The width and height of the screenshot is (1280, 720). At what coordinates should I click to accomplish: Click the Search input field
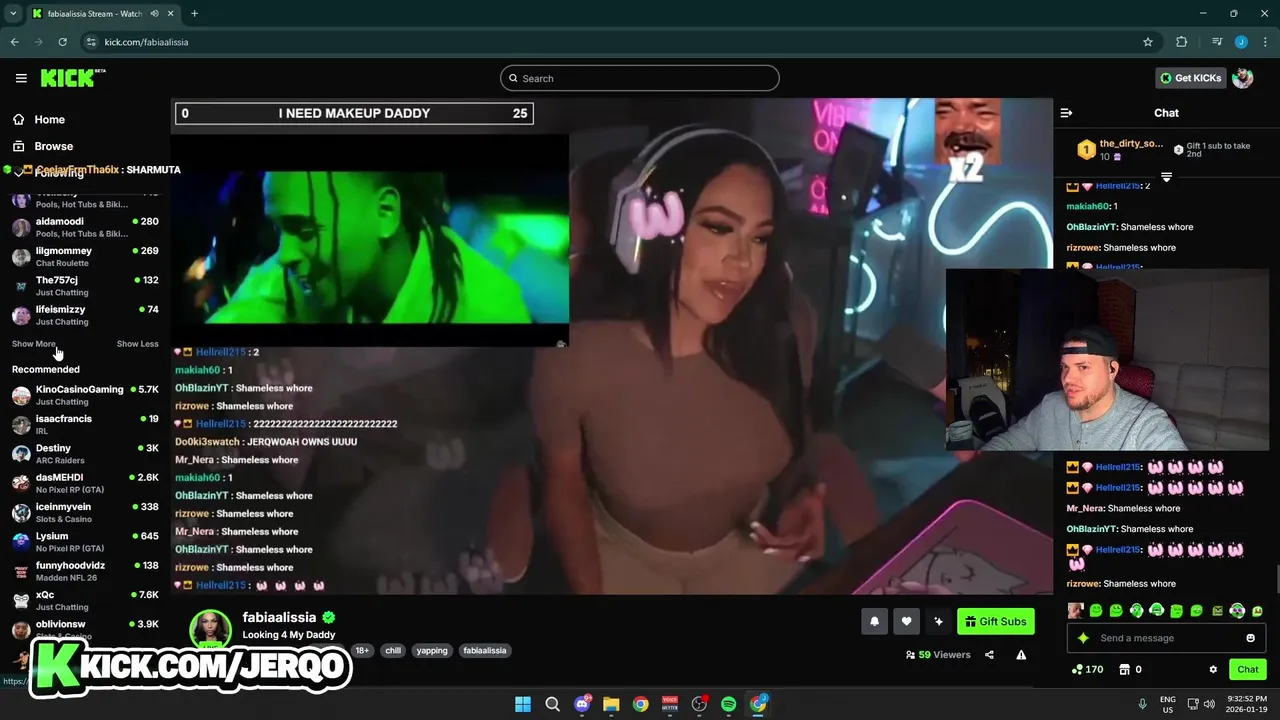tap(640, 78)
